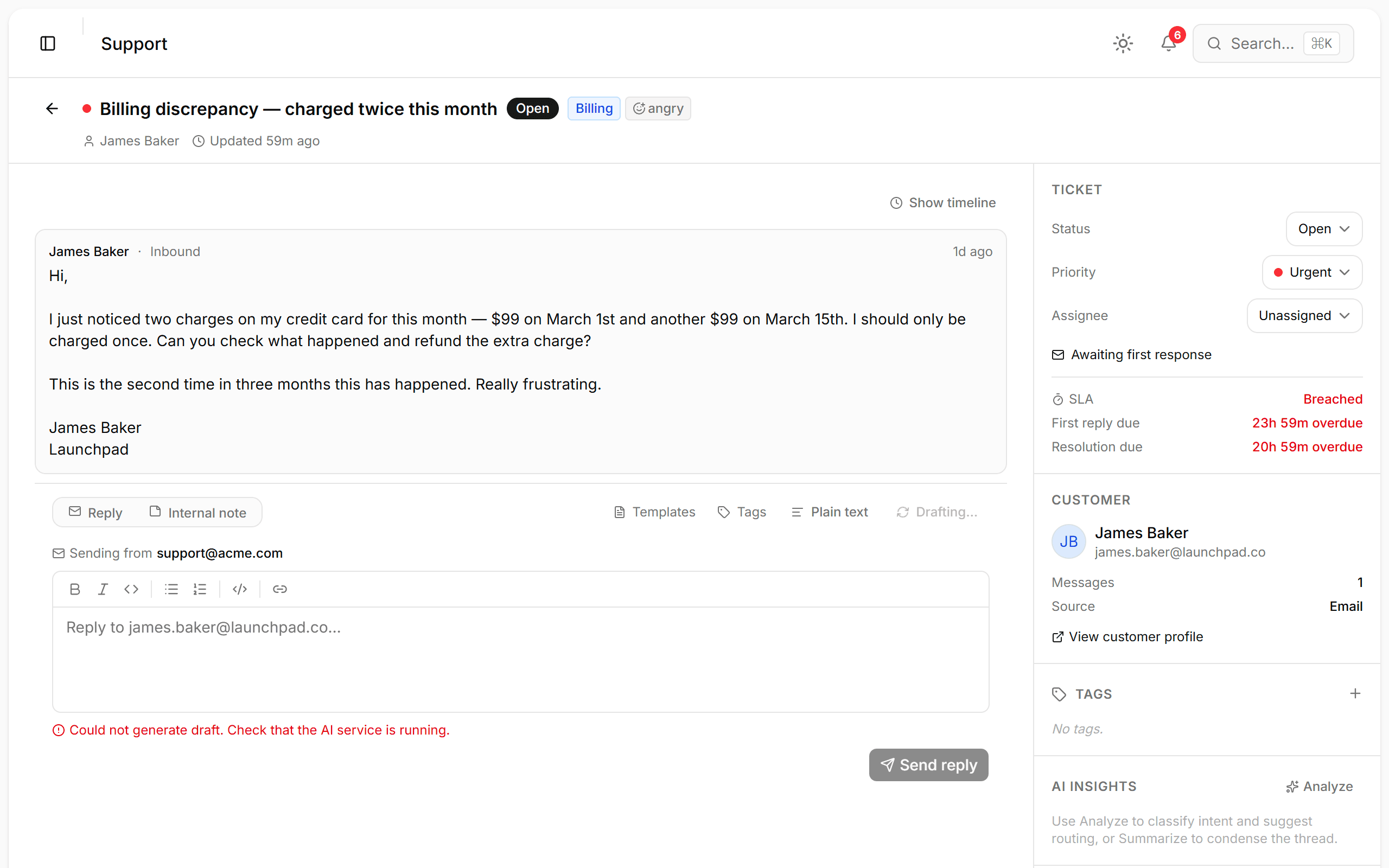Toggle bold formatting
The width and height of the screenshot is (1389, 868).
(75, 589)
